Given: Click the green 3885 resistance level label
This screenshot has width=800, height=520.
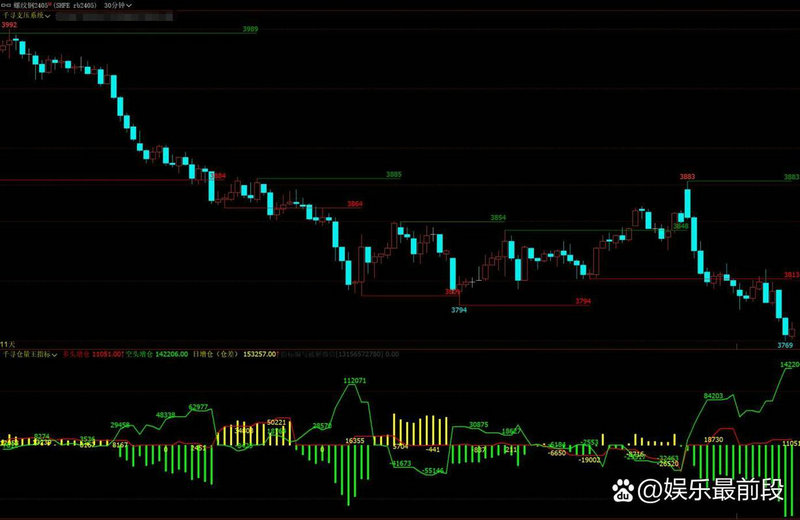Looking at the screenshot, I should 393,175.
